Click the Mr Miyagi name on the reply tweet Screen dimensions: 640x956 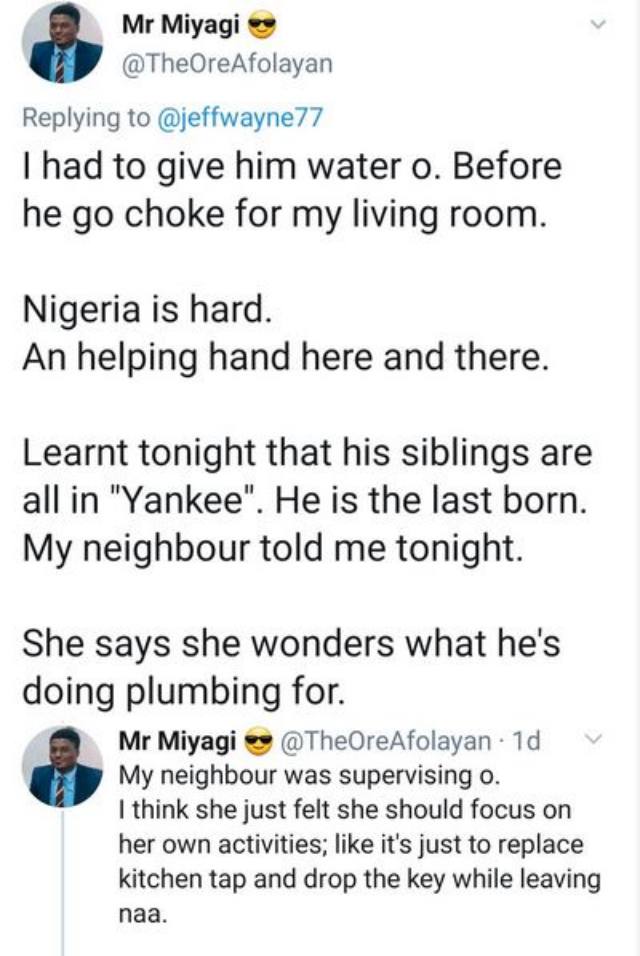tap(176, 741)
